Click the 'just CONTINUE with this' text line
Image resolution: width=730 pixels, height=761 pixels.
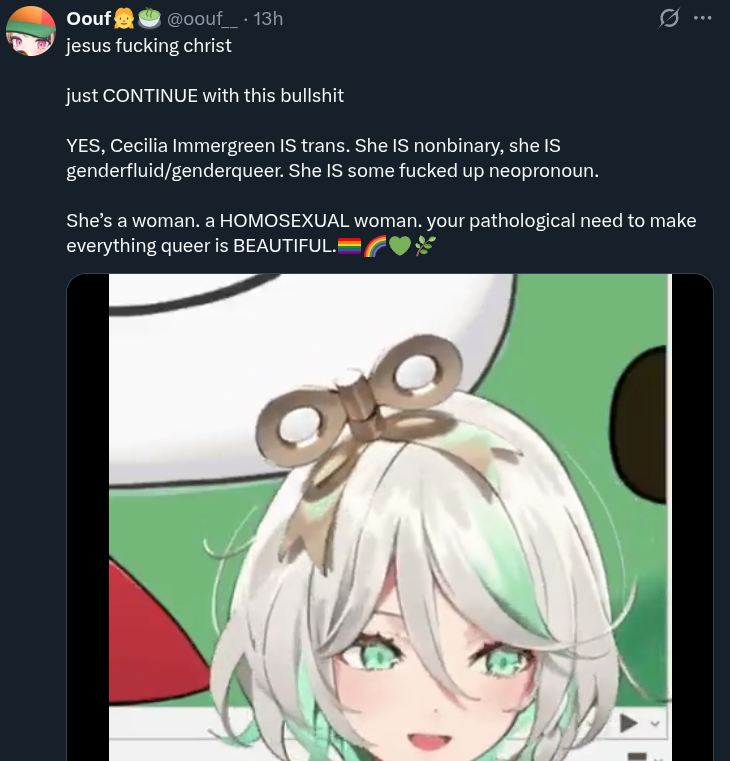[x=205, y=96]
